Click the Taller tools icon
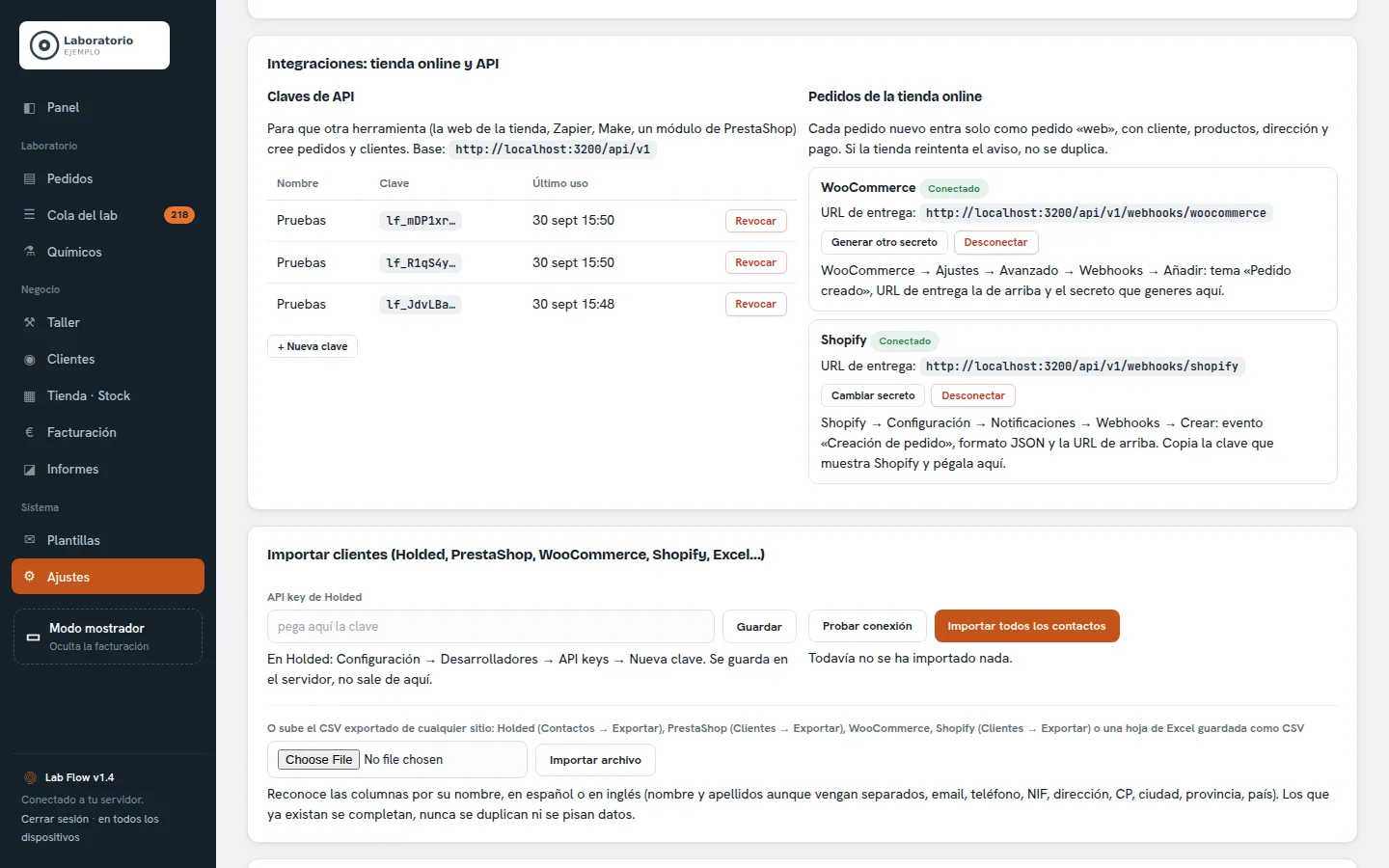Image resolution: width=1389 pixels, height=868 pixels. [x=29, y=323]
